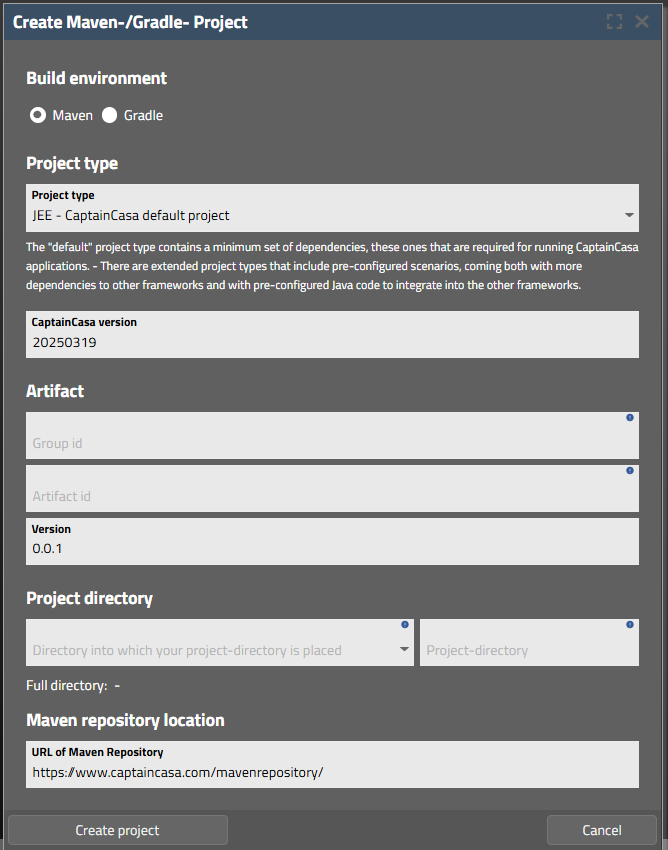This screenshot has width=668, height=850.
Task: Click the Project-directory field indicator dot
Action: [630, 625]
